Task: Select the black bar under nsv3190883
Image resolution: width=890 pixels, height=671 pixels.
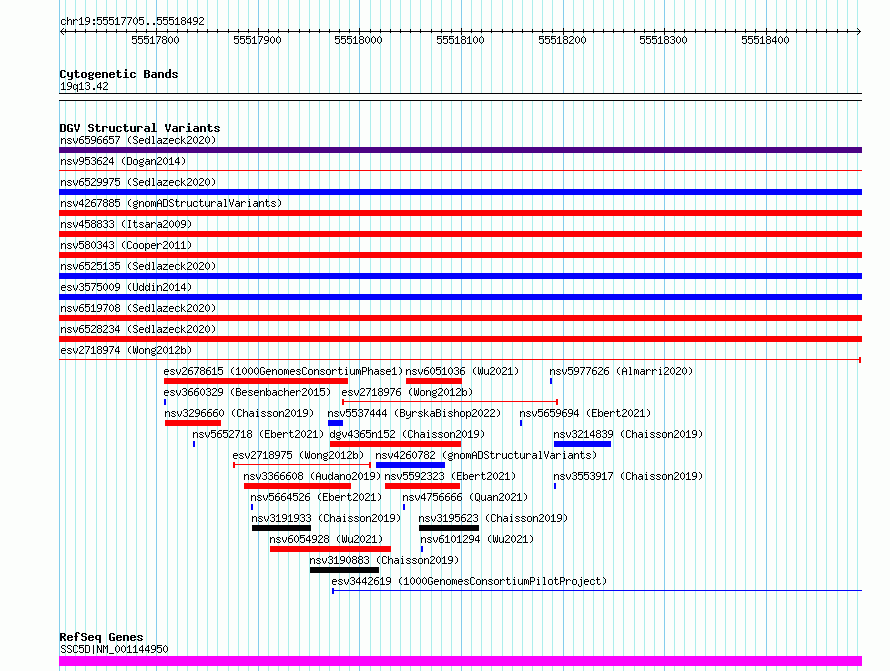Action: 345,570
